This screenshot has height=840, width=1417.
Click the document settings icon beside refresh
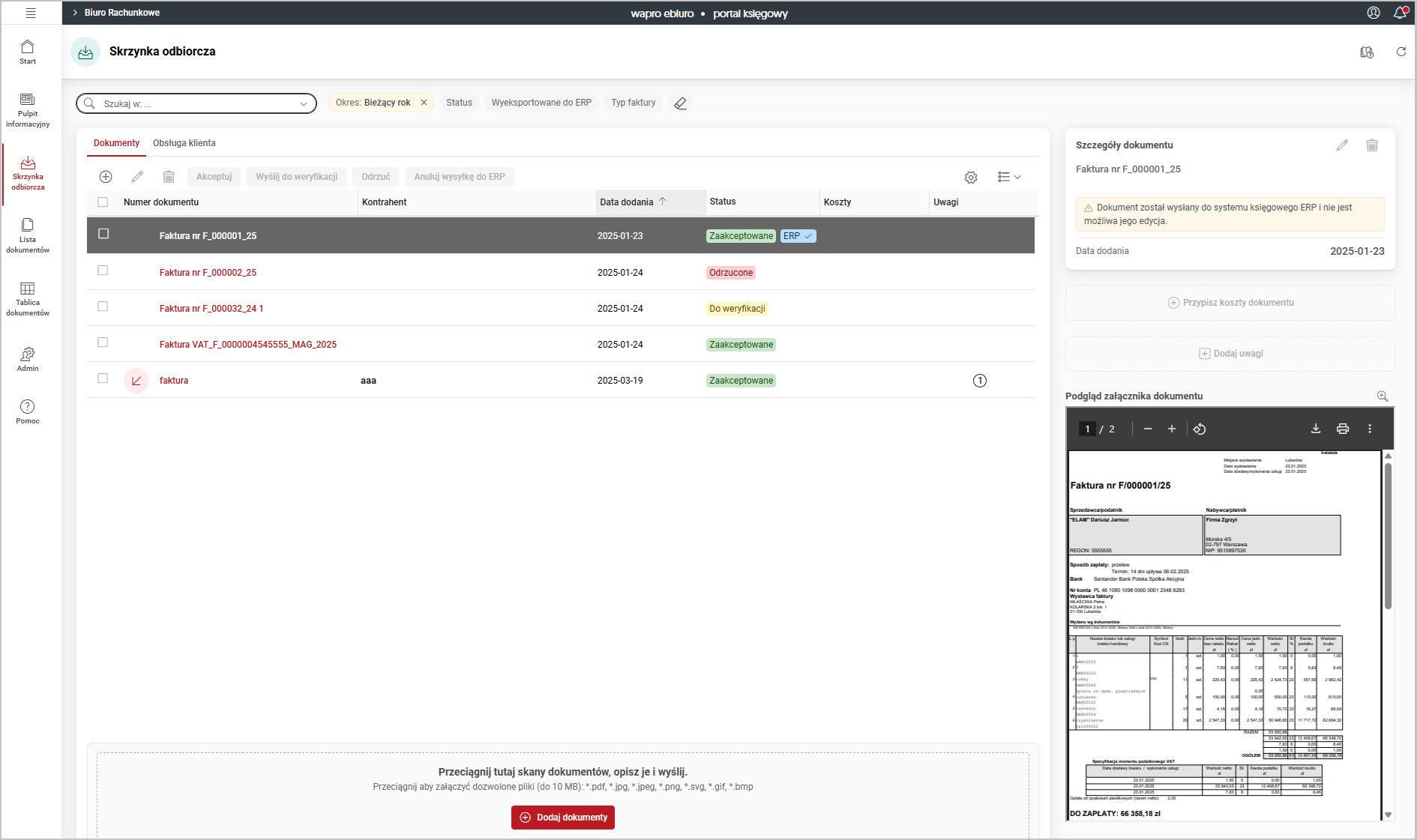coord(1367,52)
